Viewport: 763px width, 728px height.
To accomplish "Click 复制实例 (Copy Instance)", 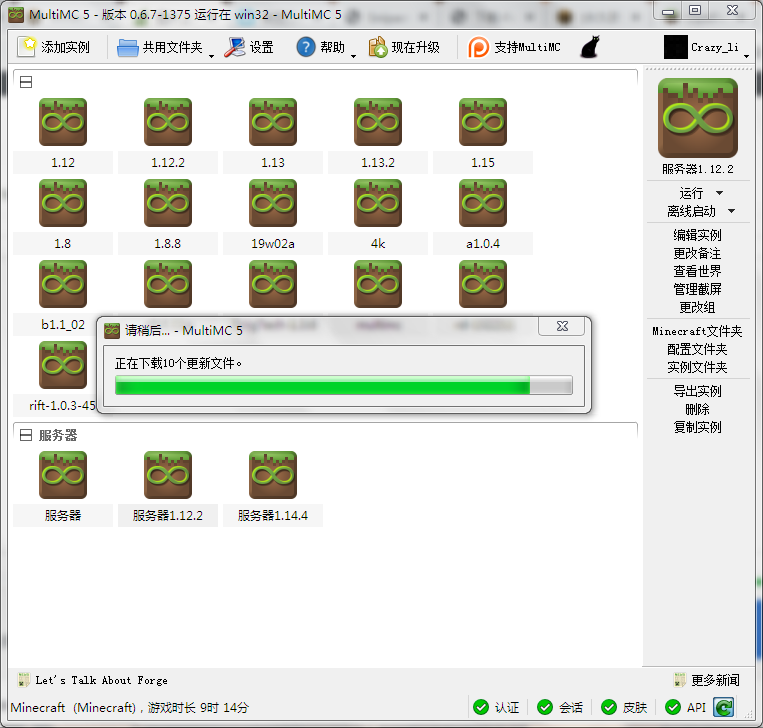I will 697,427.
